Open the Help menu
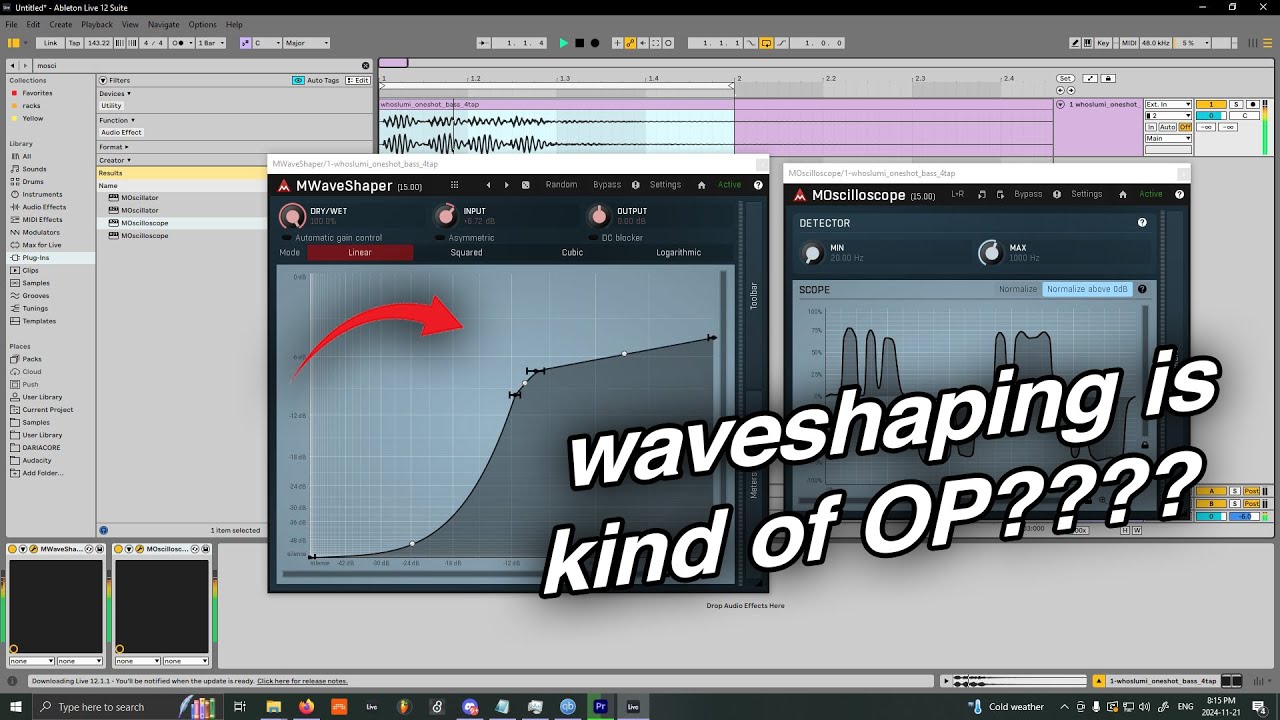Screen dimensions: 1280x720 click(x=234, y=24)
